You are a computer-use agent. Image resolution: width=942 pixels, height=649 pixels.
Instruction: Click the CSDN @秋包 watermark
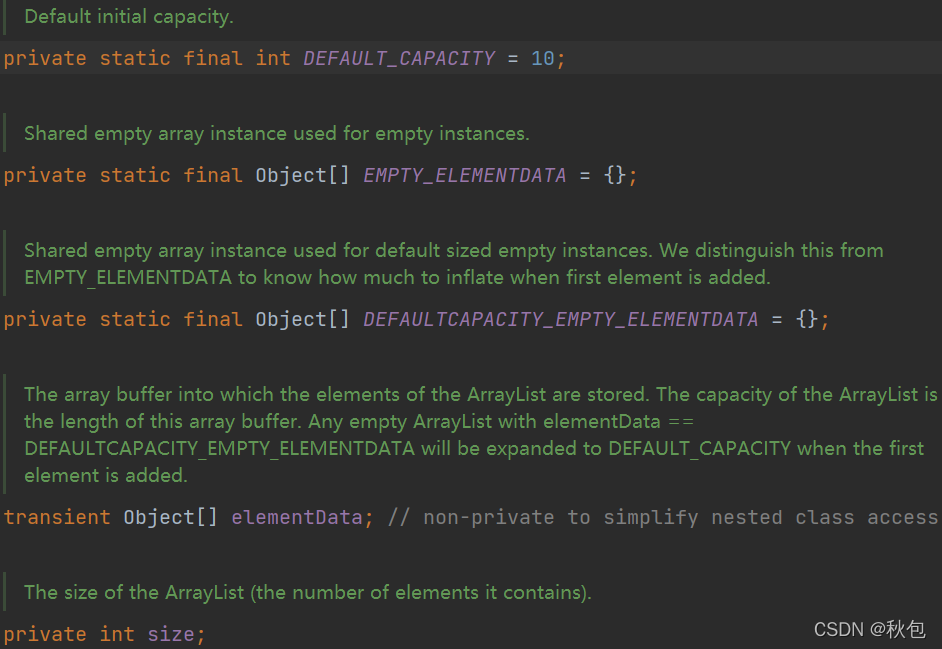869,629
